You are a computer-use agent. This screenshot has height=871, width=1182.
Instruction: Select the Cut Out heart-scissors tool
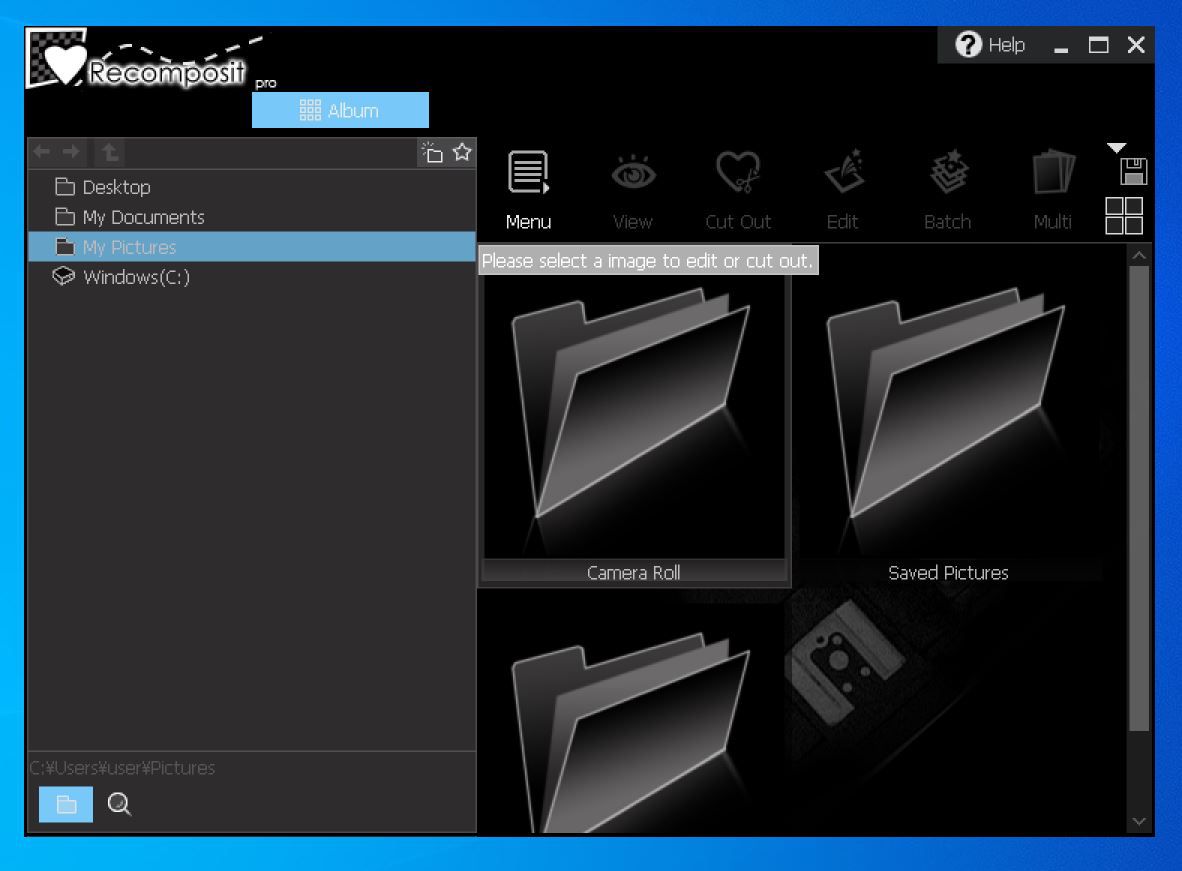point(738,175)
